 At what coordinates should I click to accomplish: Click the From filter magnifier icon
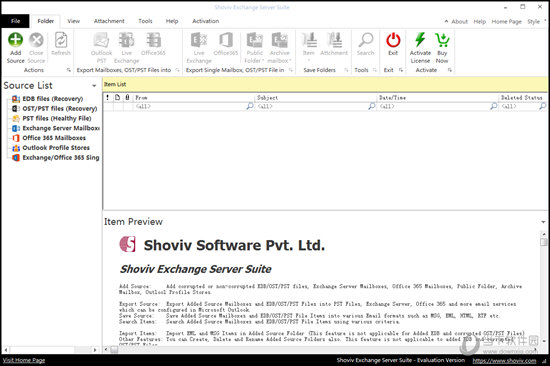[x=250, y=106]
